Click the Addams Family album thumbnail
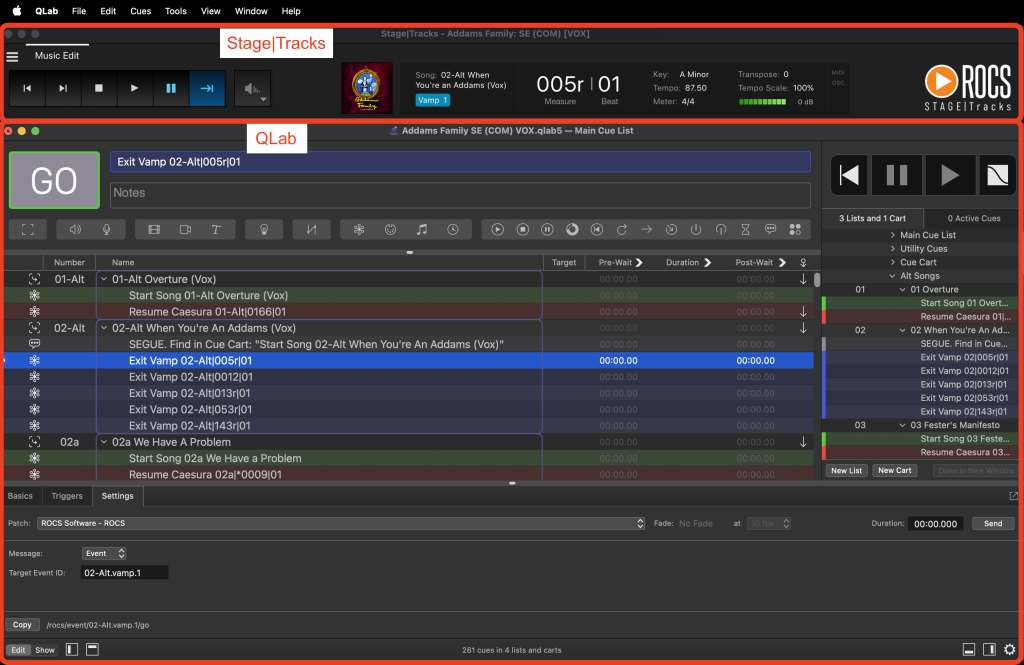The width and height of the screenshot is (1024, 665). (366, 88)
